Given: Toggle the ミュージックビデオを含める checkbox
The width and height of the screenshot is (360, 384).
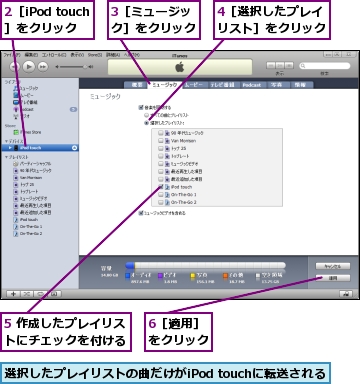Looking at the screenshot, I should coord(141,213).
